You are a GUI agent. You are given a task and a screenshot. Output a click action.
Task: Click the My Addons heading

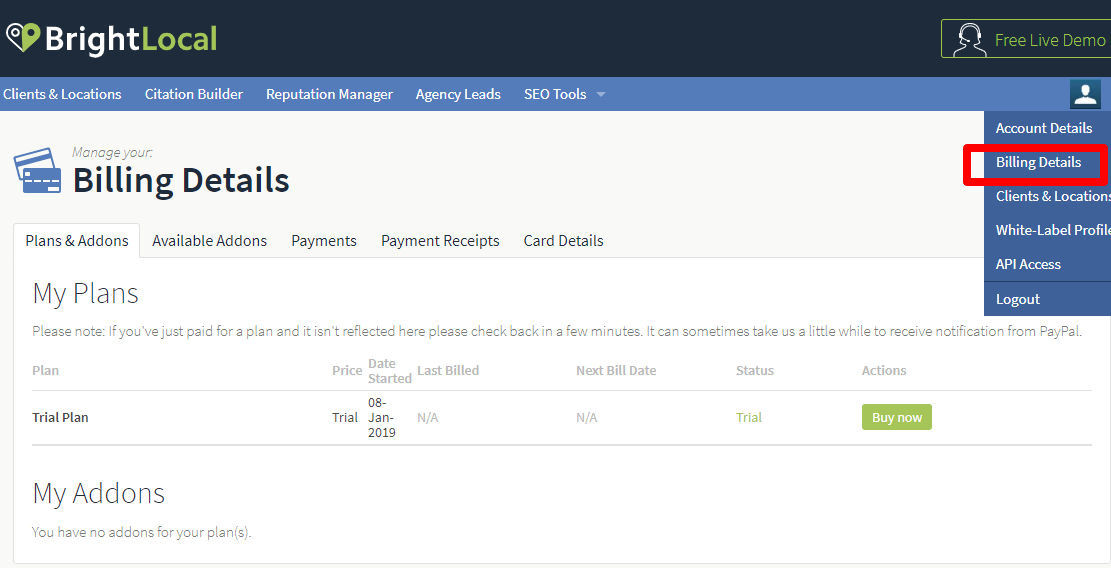pos(98,493)
